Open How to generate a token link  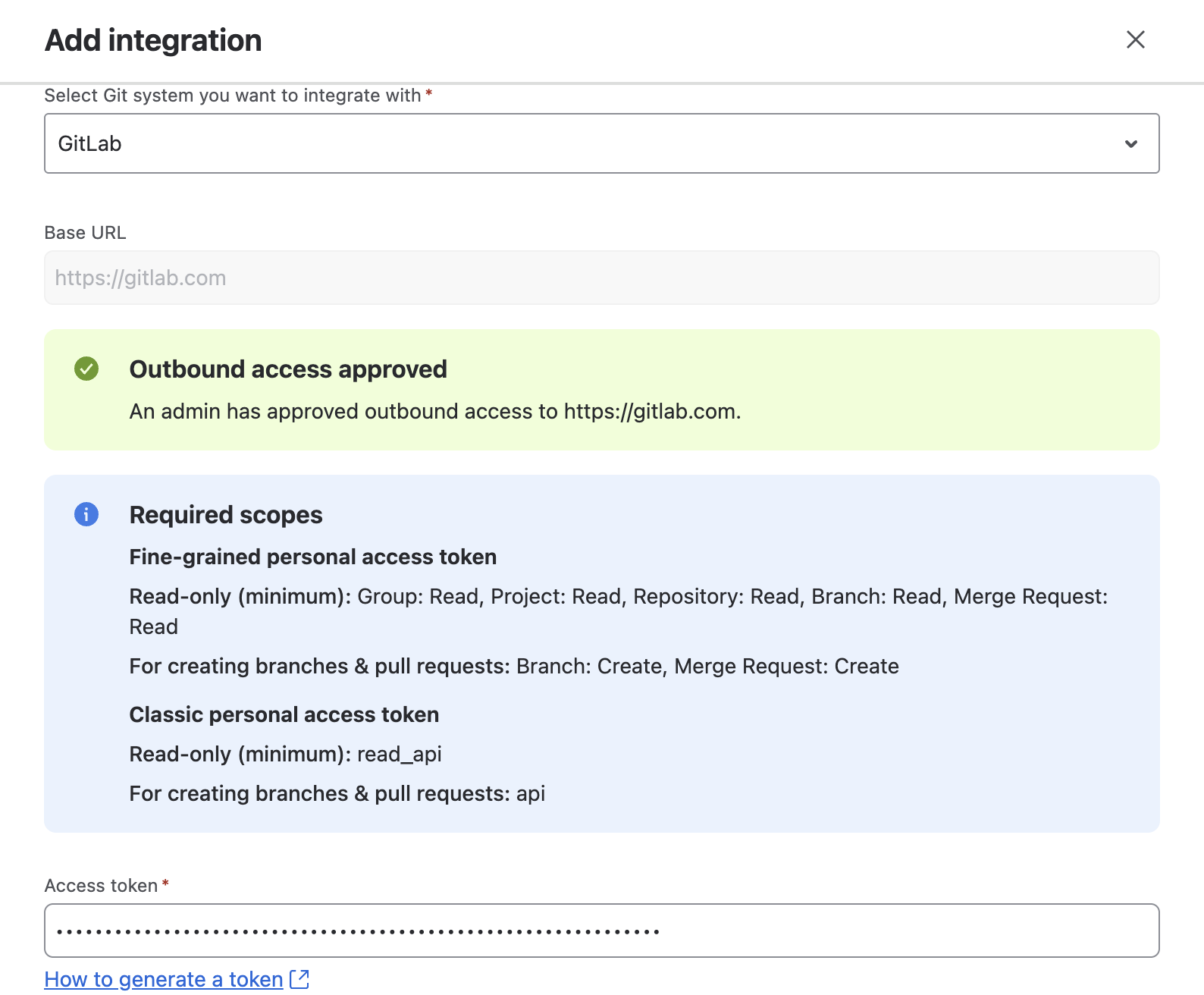click(164, 979)
